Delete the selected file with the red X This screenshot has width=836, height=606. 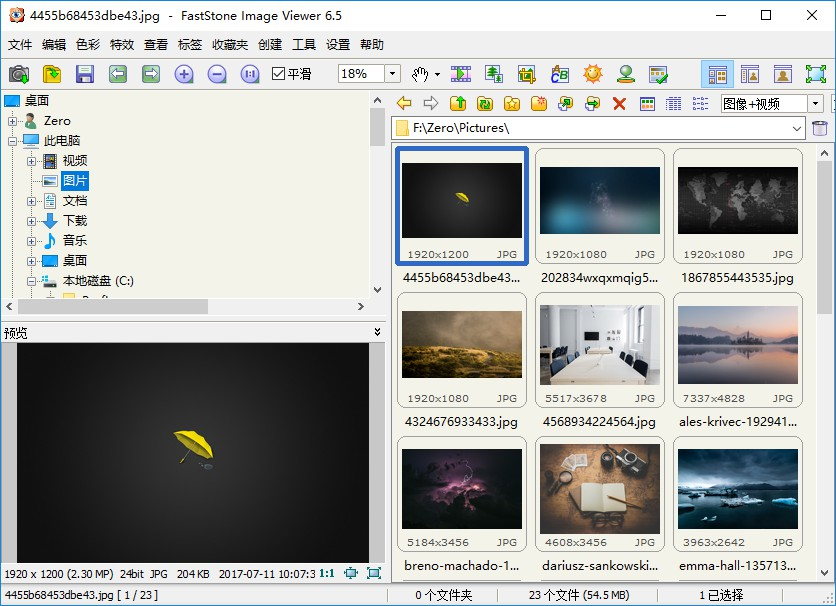pyautogui.click(x=620, y=103)
